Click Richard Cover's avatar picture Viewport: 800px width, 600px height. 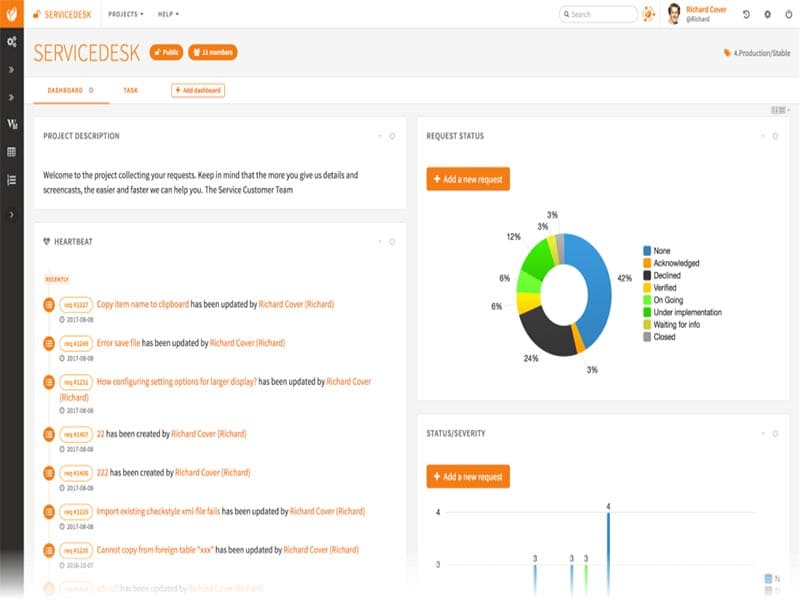tap(675, 14)
